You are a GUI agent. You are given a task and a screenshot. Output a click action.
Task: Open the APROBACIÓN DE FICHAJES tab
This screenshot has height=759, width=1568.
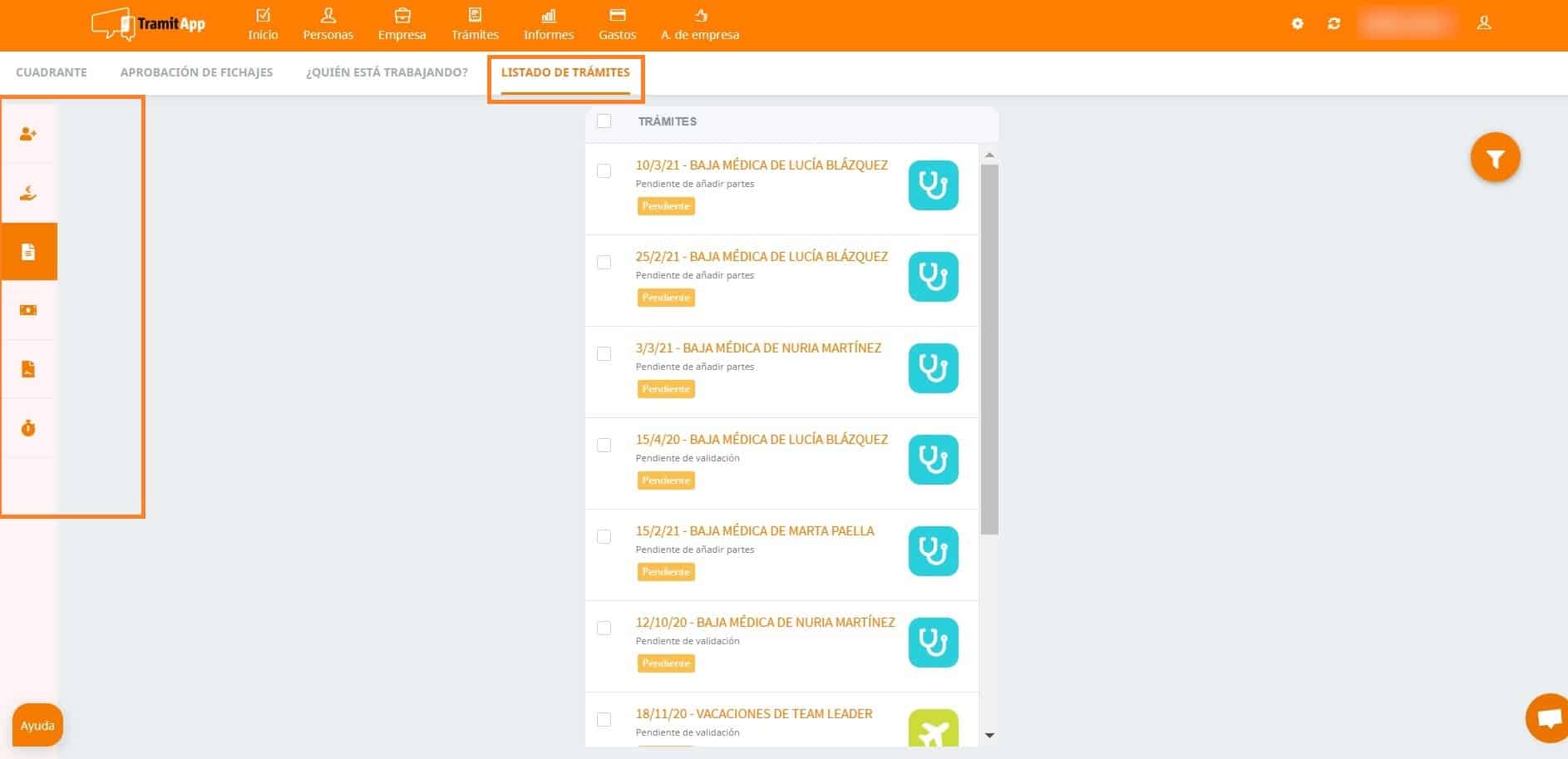pos(197,72)
